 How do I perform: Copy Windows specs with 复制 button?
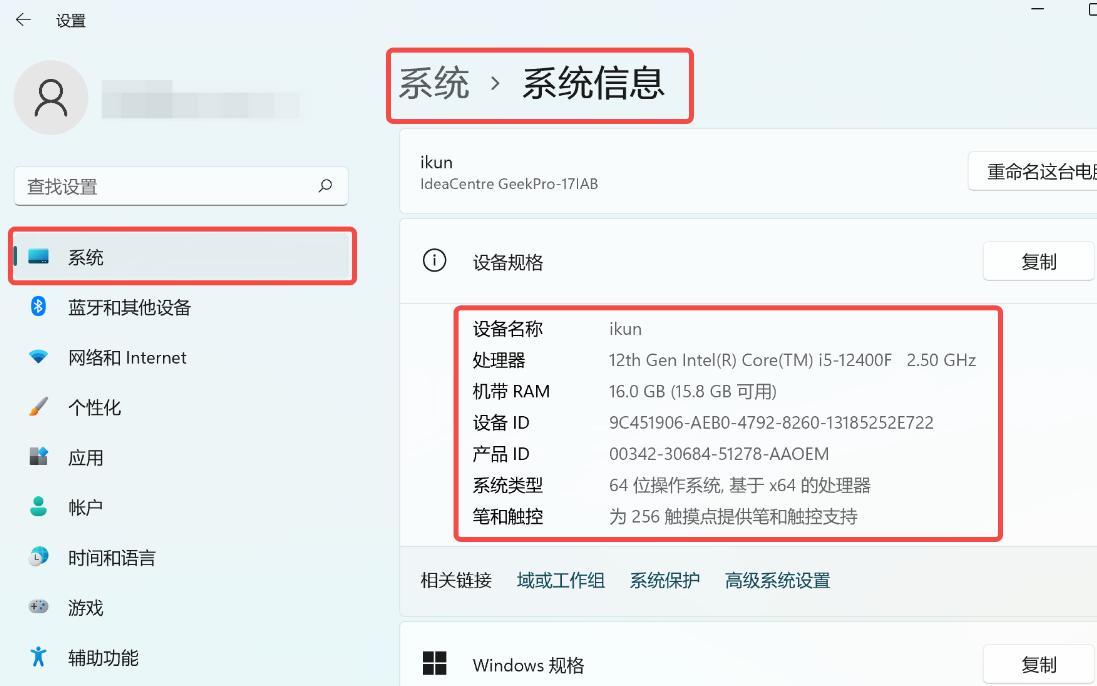(1039, 664)
